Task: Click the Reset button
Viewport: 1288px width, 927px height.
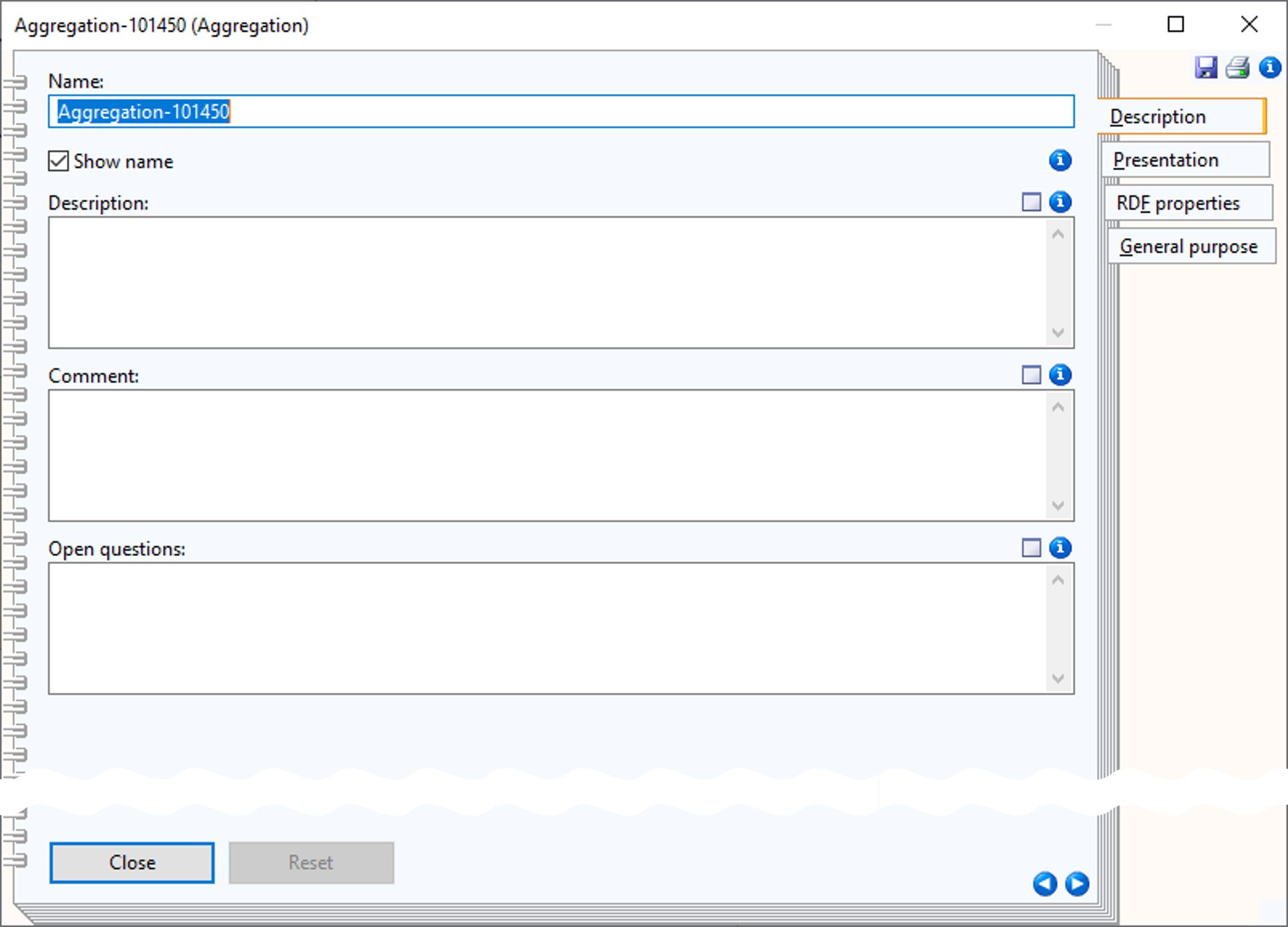Action: pyautogui.click(x=311, y=863)
